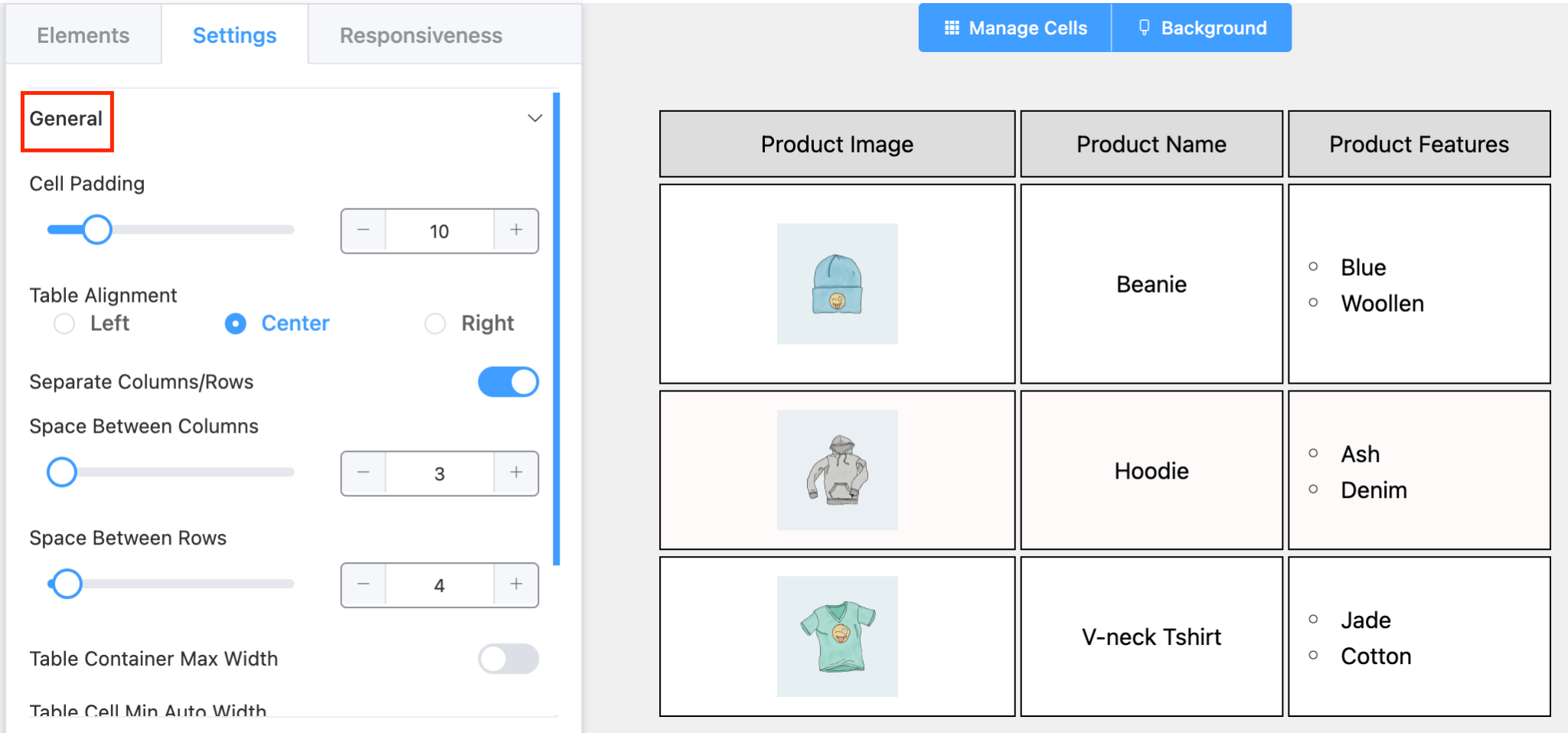1568x733 pixels.
Task: Switch to the Elements tab
Action: [83, 34]
